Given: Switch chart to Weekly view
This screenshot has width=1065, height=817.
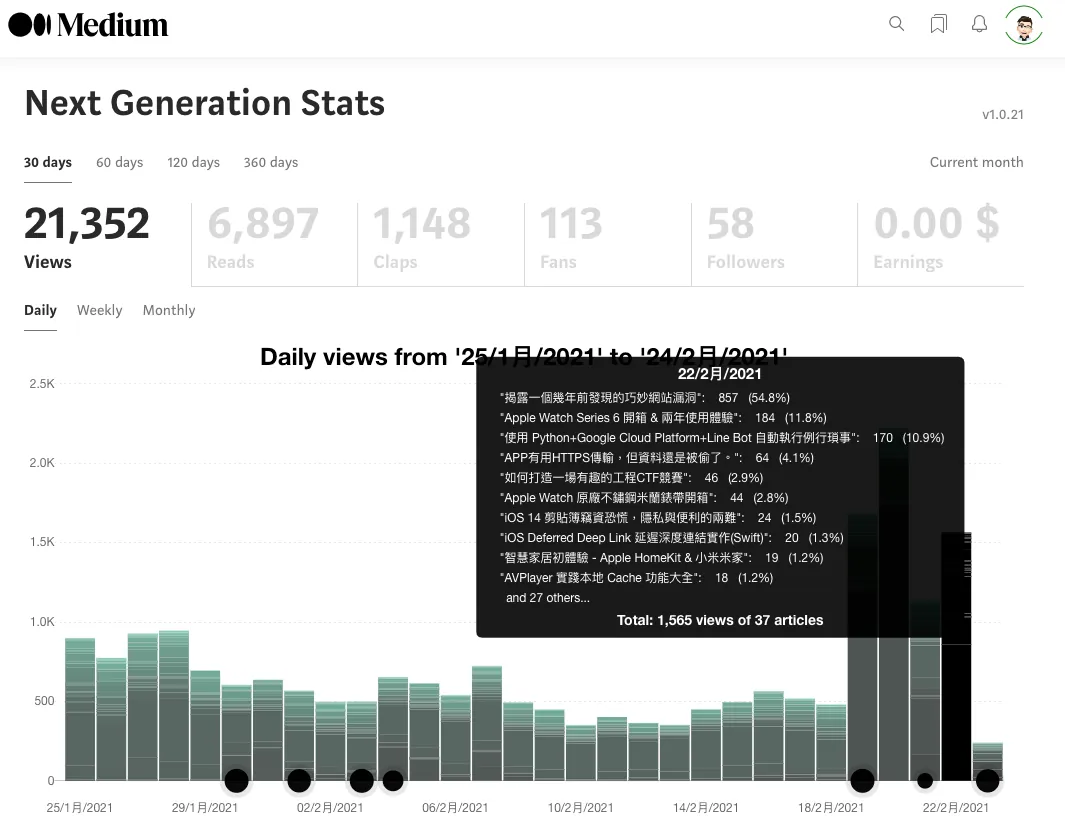Looking at the screenshot, I should tap(99, 310).
